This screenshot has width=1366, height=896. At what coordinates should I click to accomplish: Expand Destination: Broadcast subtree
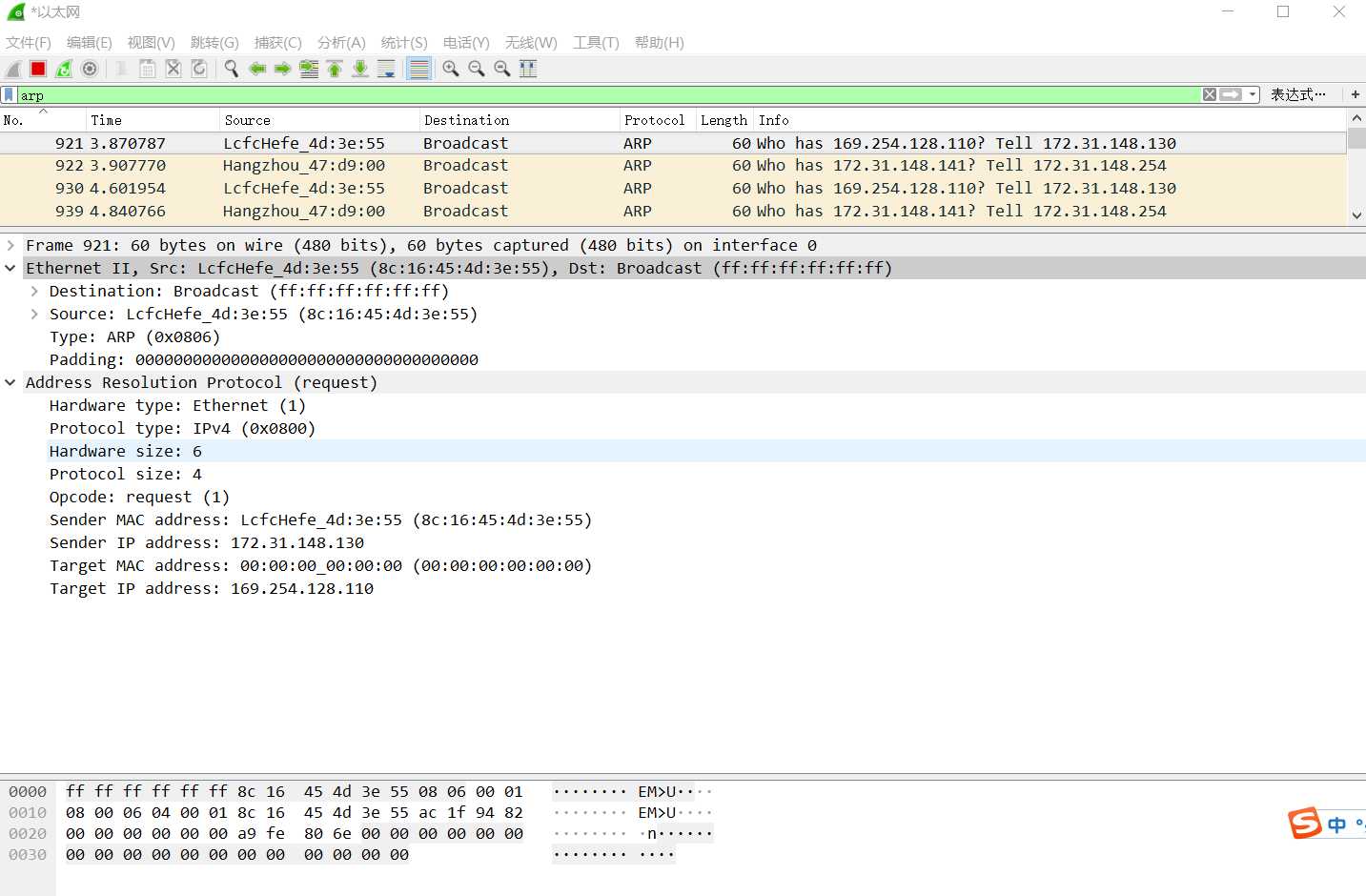point(34,291)
